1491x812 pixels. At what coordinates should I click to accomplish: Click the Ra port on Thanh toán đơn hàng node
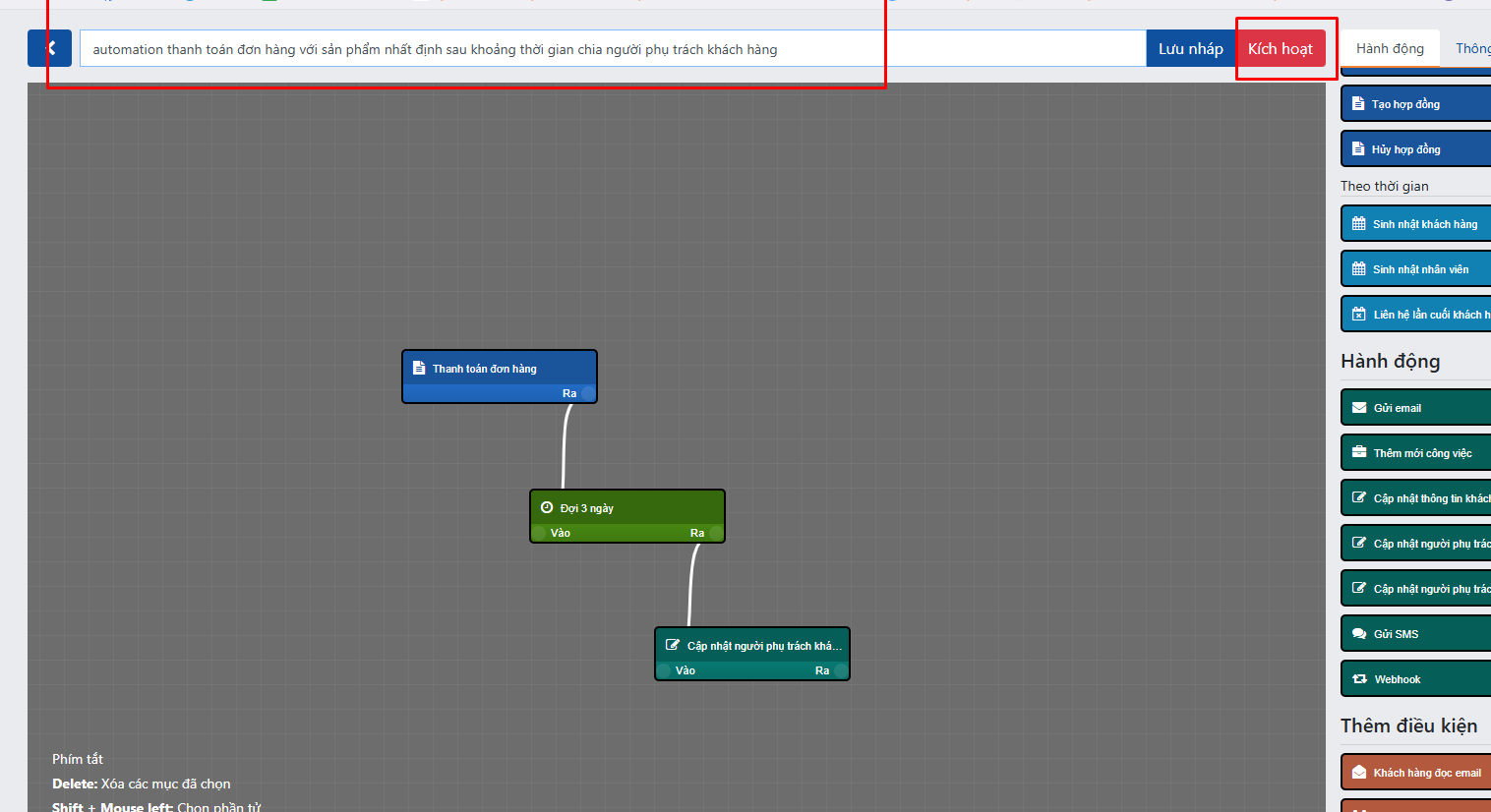click(x=587, y=393)
